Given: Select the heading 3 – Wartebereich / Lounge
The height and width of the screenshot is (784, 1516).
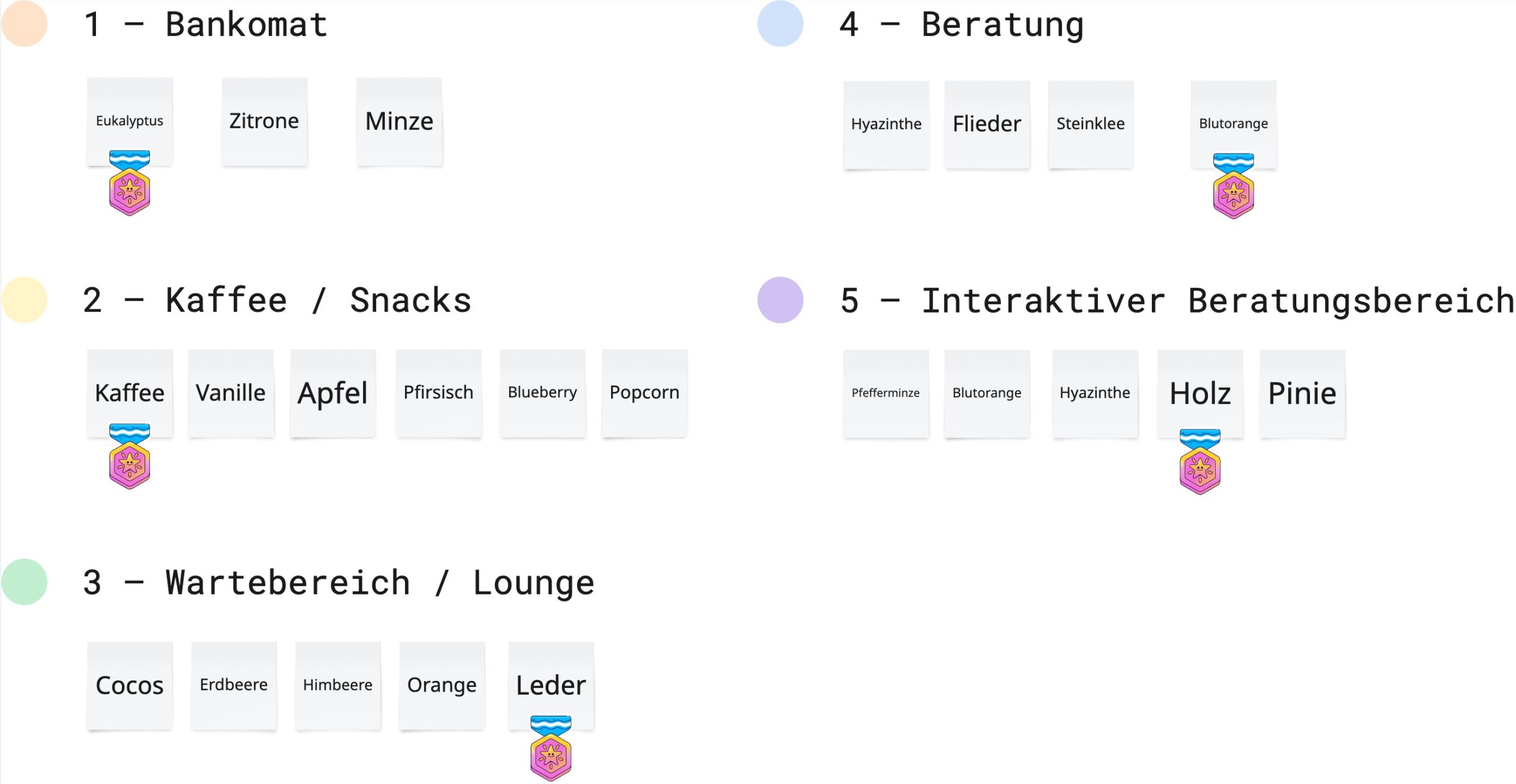Looking at the screenshot, I should [339, 583].
